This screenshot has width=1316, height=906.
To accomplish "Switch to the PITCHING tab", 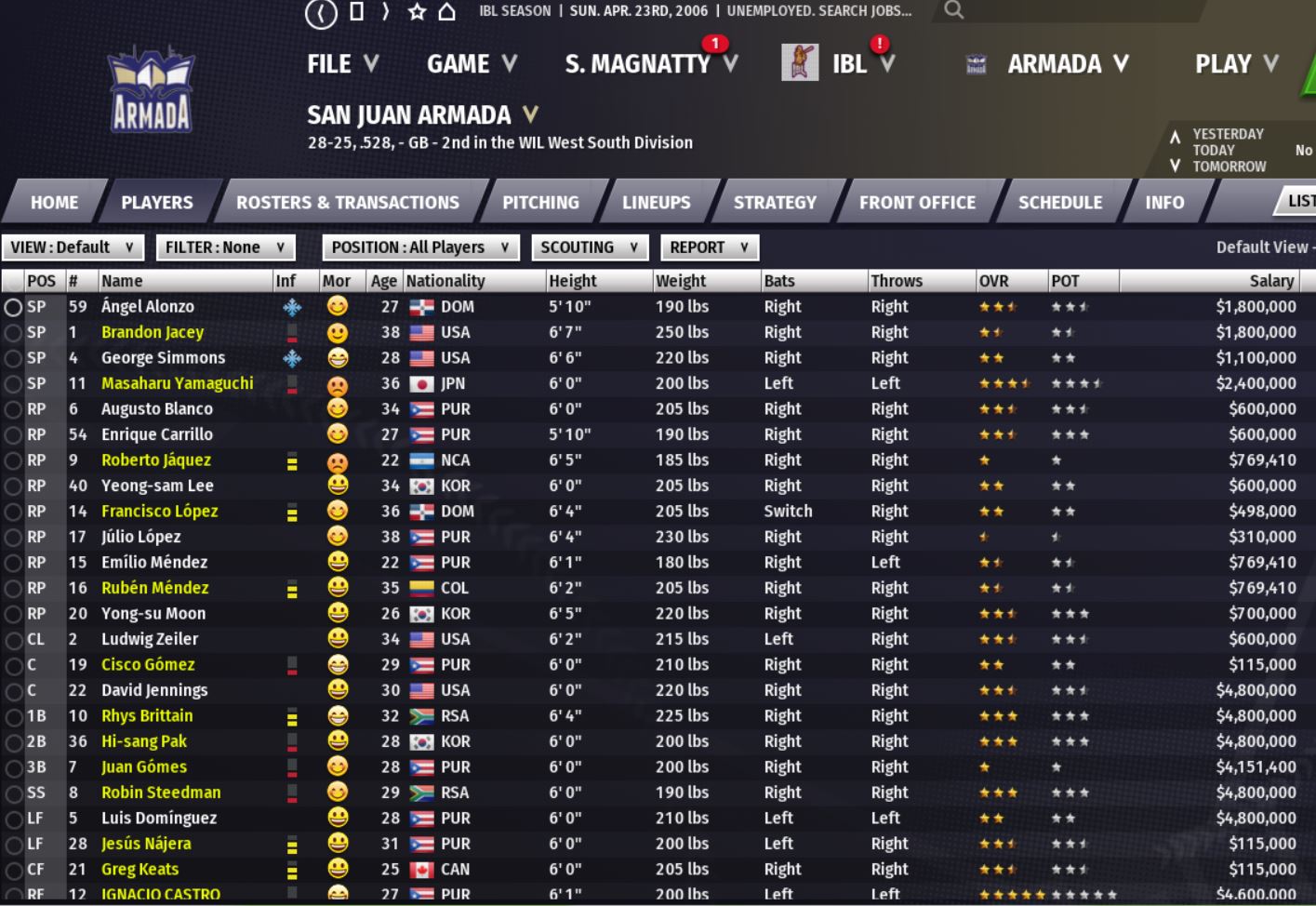I will tap(540, 203).
